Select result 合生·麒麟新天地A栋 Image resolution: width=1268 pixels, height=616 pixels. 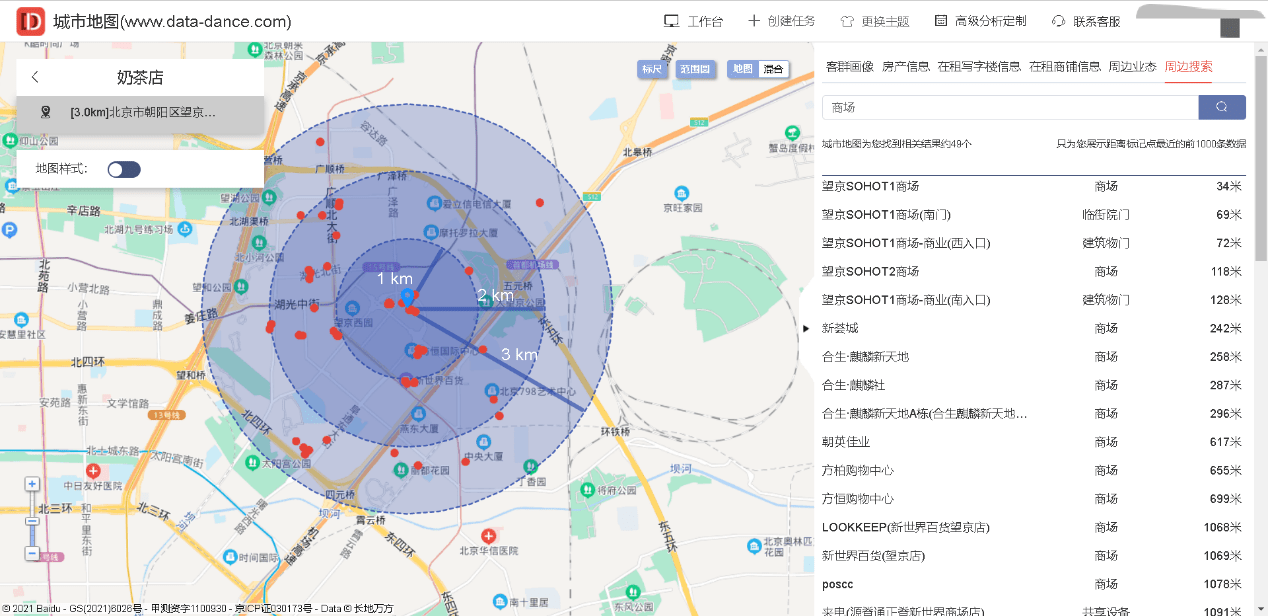click(x=1032, y=413)
